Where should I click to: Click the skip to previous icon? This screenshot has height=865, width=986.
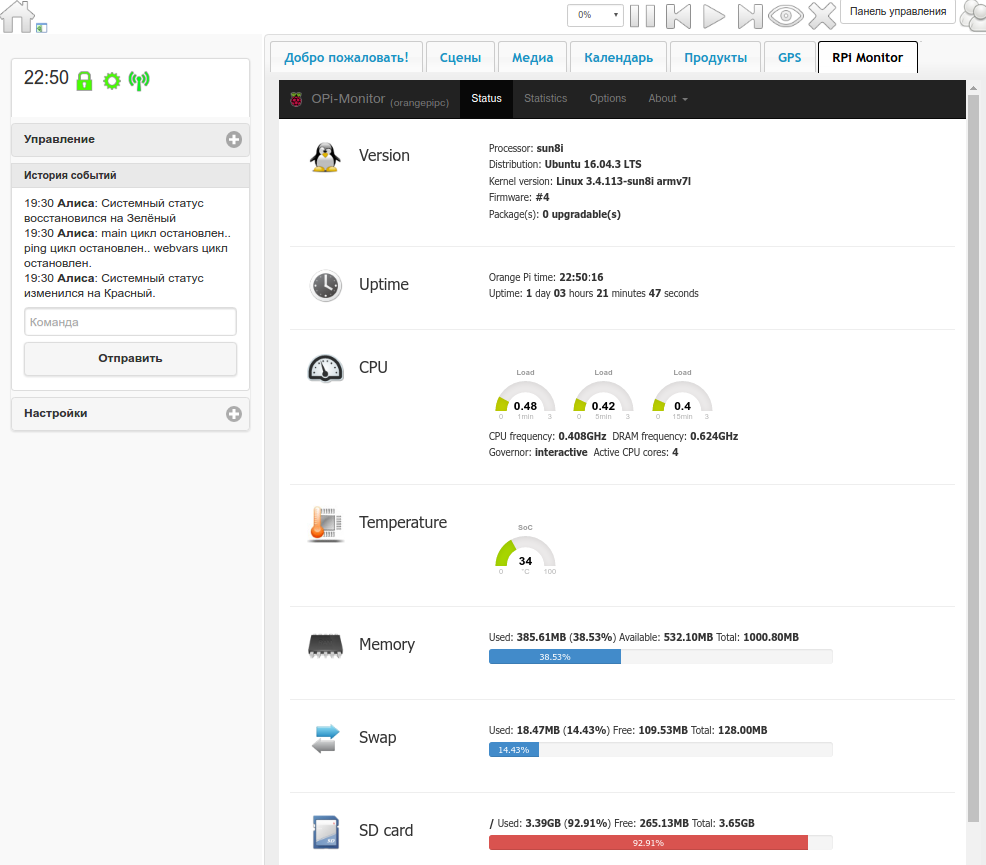click(x=678, y=15)
